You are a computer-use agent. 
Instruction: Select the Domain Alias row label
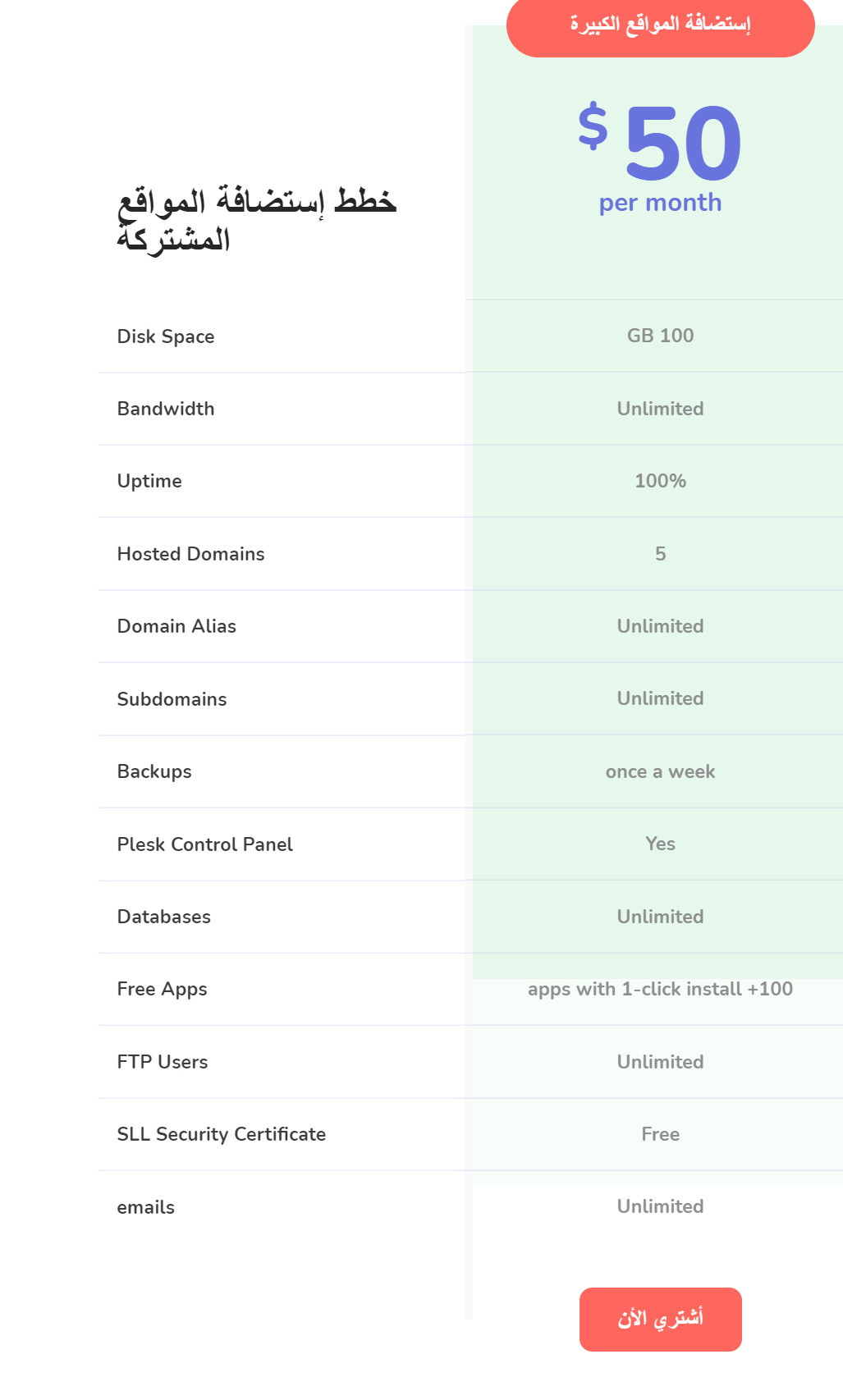click(176, 626)
